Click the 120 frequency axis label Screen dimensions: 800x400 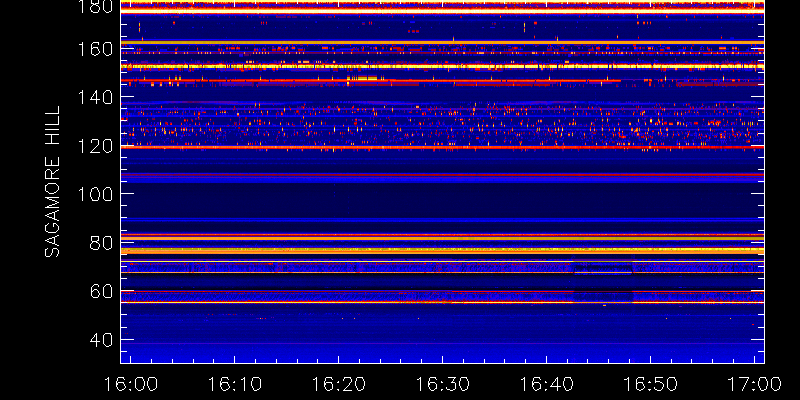pyautogui.click(x=95, y=146)
